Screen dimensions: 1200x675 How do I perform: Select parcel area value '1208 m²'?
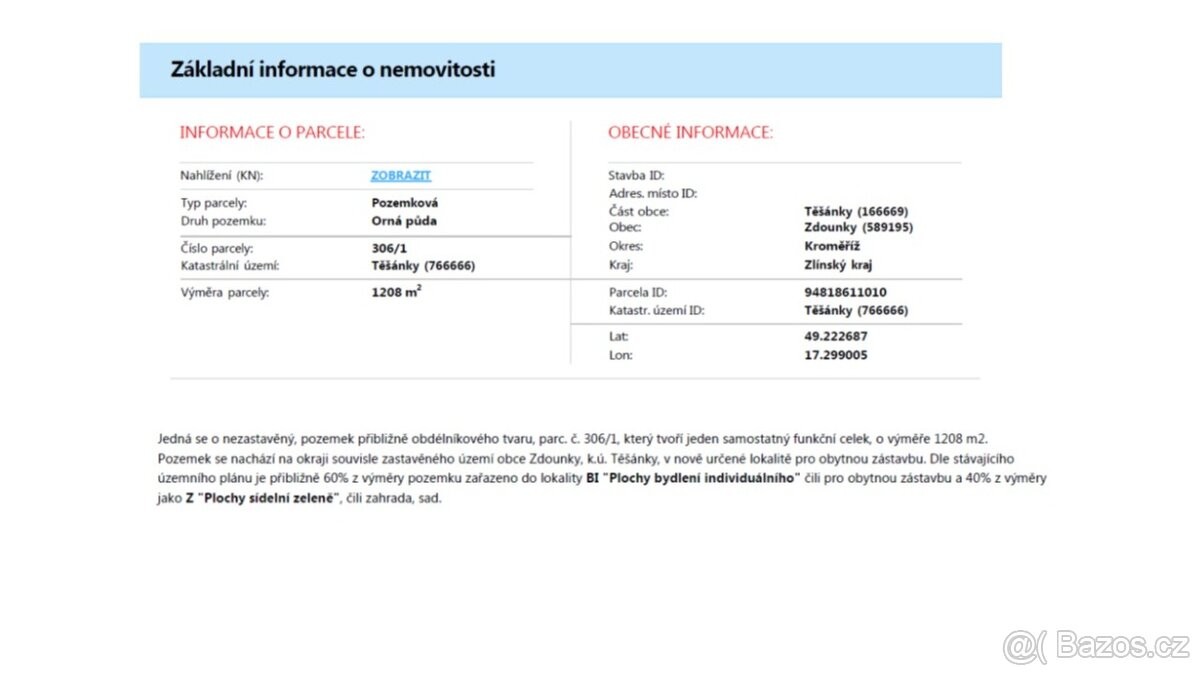pyautogui.click(x=396, y=292)
